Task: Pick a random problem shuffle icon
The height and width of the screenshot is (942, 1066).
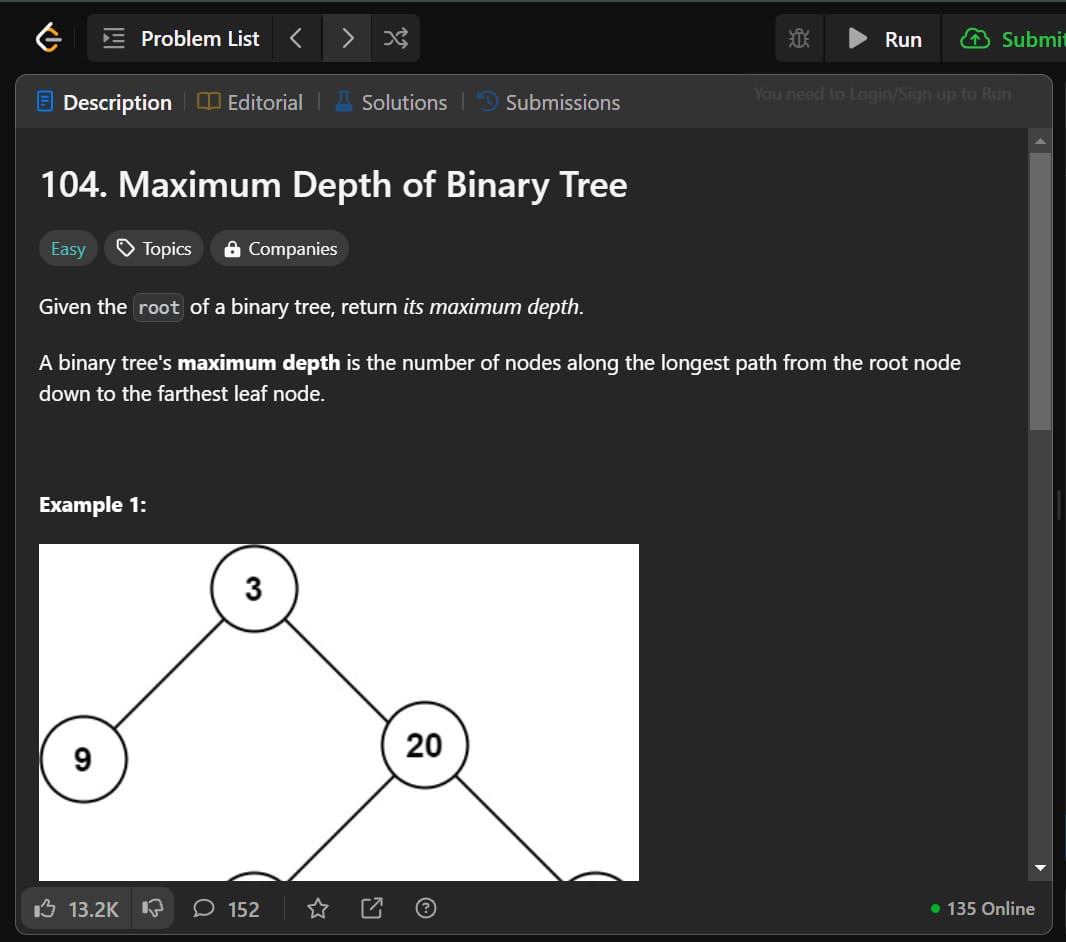Action: click(396, 38)
